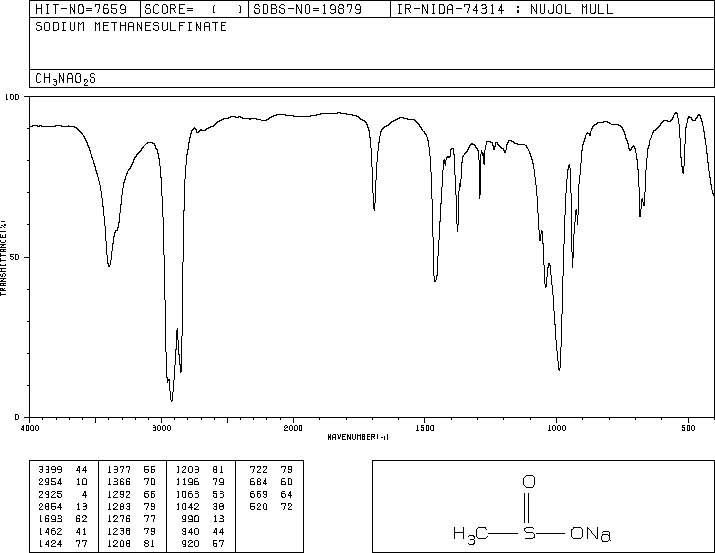Select the SCORE= field in the header
This screenshot has height=553, width=715.
click(x=194, y=9)
